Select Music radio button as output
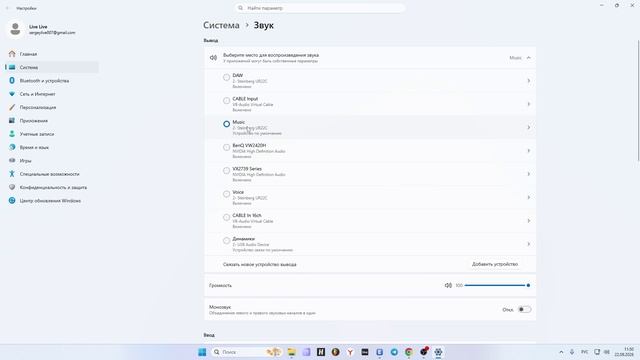This screenshot has height=360, width=640. 227,124
